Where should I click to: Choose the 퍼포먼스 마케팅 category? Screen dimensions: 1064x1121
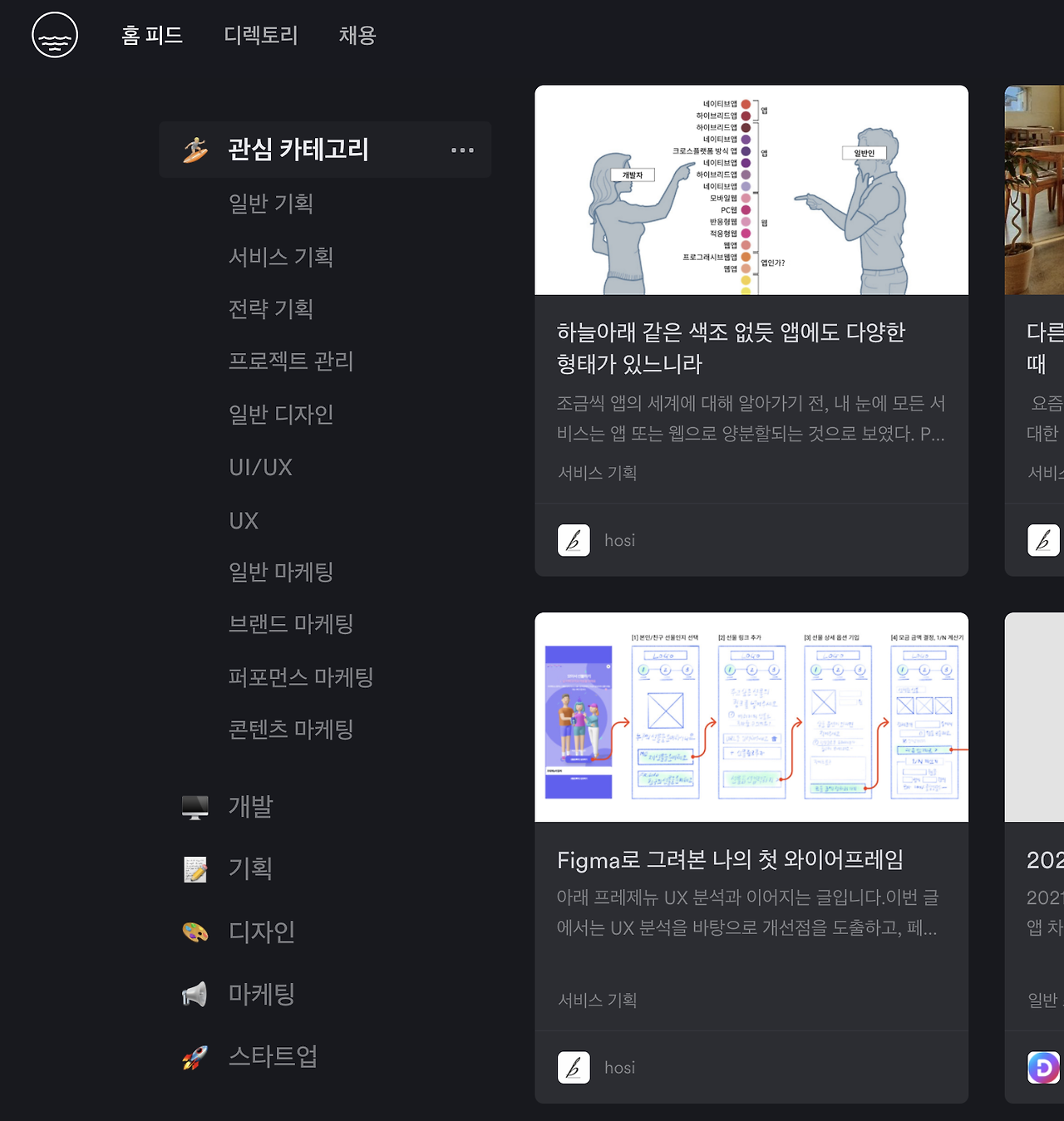pyautogui.click(x=301, y=677)
